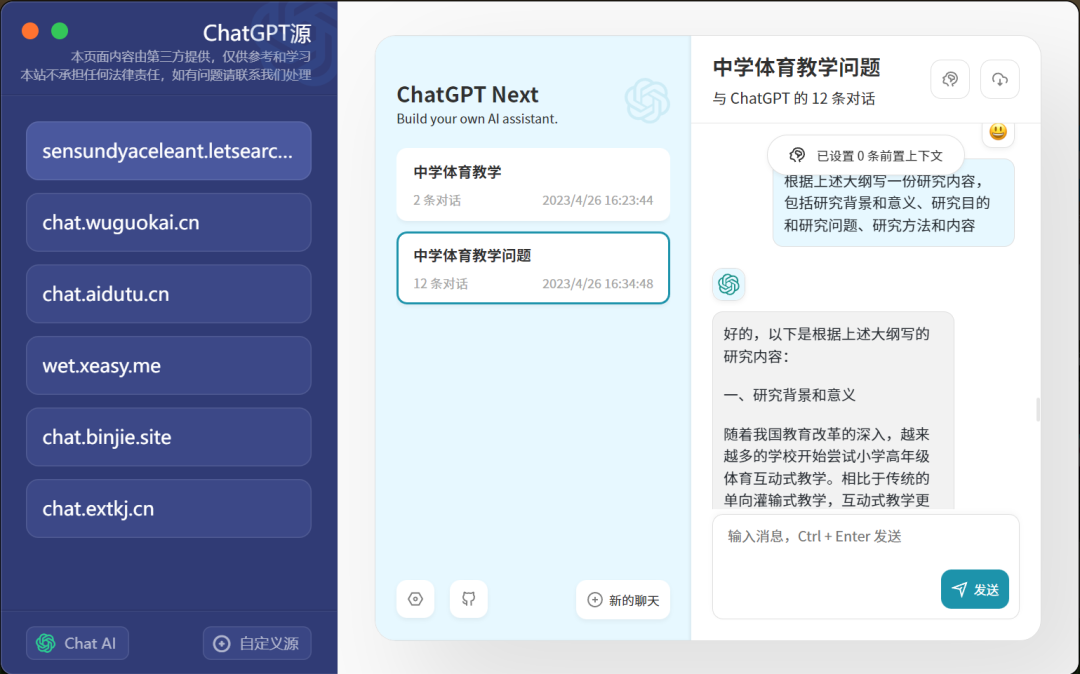The height and width of the screenshot is (674, 1080).
Task: Click the chat scrollbar thumb
Action: (1038, 410)
